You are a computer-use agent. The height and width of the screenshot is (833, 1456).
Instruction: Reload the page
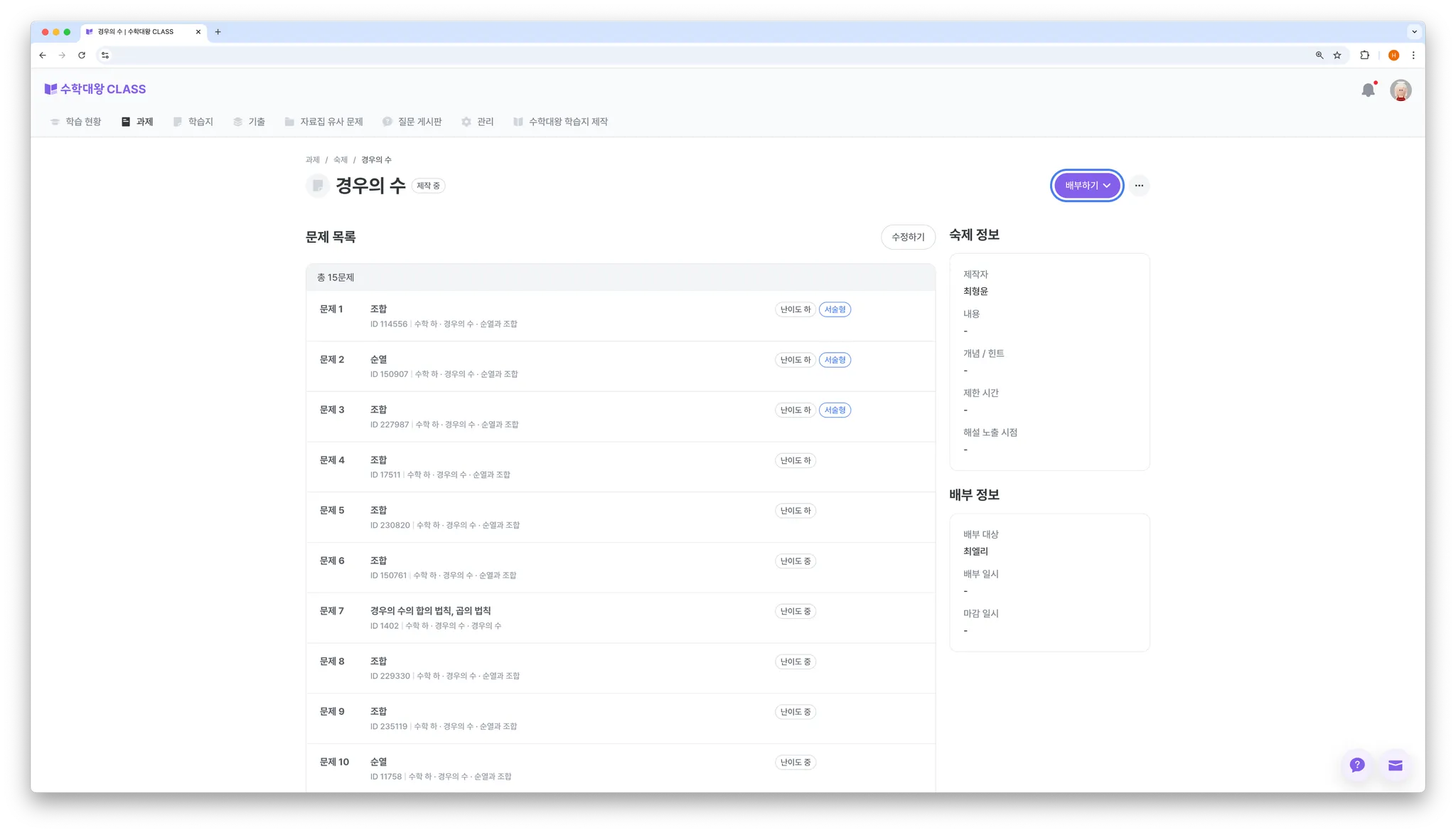pyautogui.click(x=82, y=55)
